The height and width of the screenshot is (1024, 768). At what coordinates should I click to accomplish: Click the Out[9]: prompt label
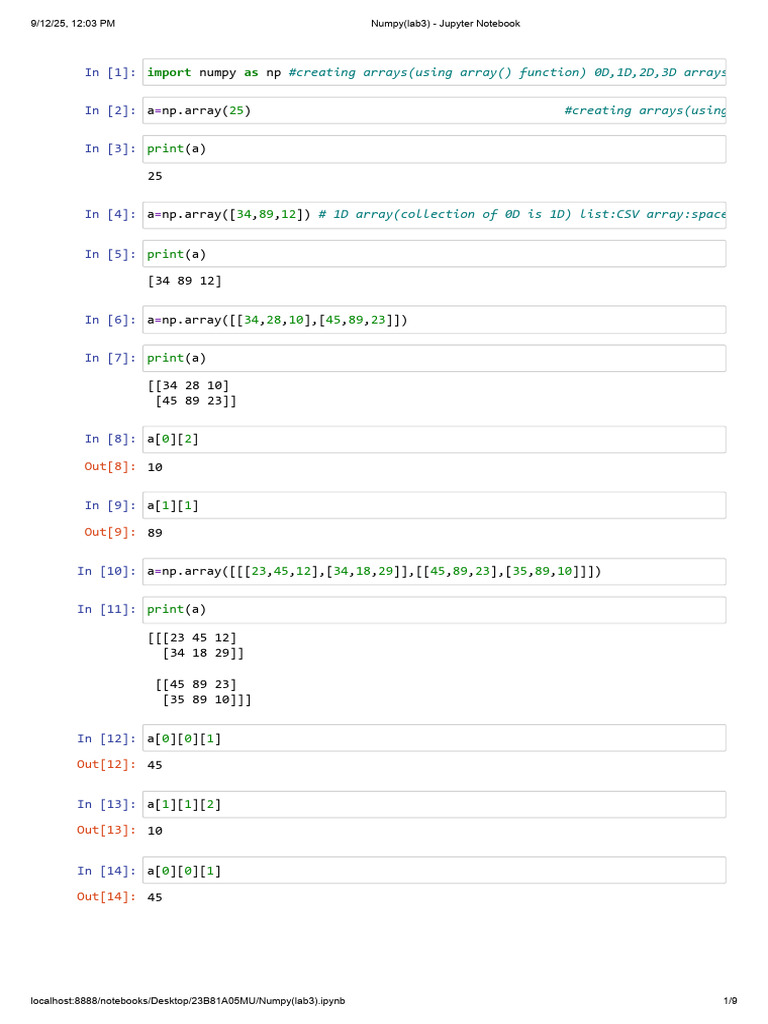tap(110, 532)
